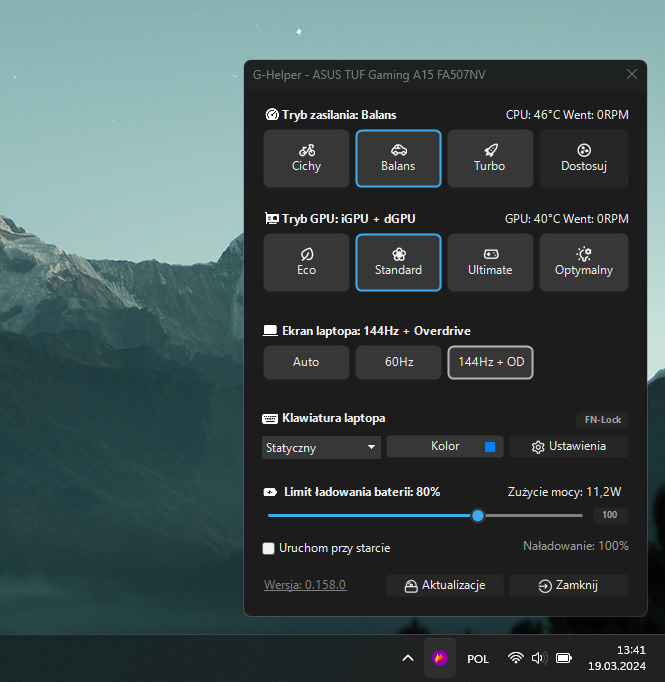Activate Turbo power mode

pyautogui.click(x=490, y=158)
